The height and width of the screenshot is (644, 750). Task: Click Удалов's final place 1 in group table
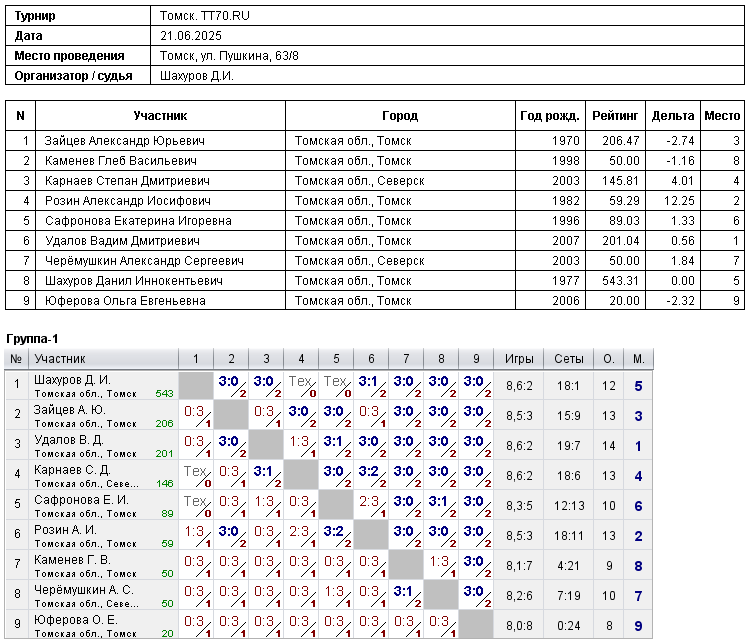(639, 446)
